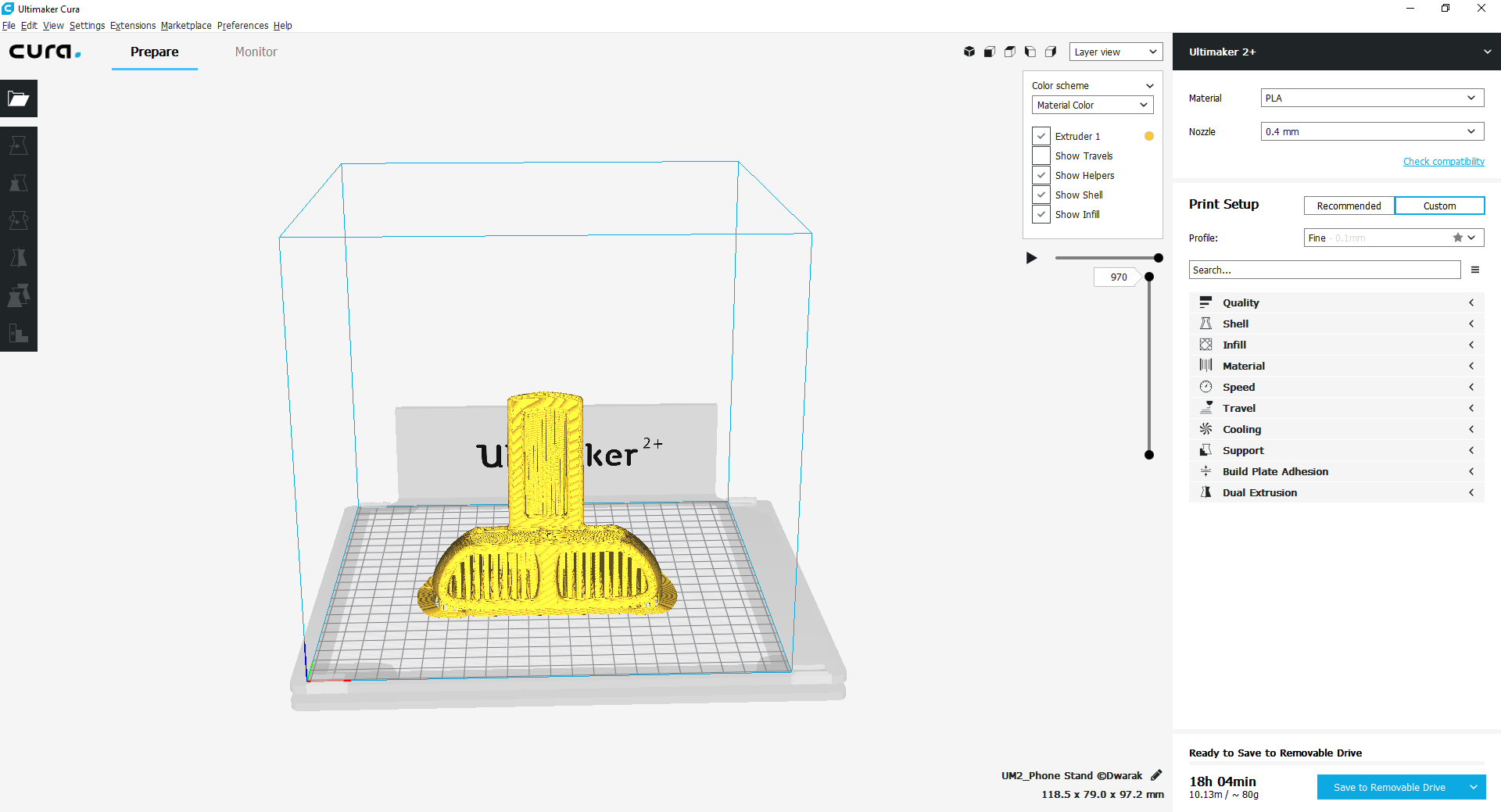Image resolution: width=1501 pixels, height=812 pixels.
Task: Open the 0.4 mm nozzle dropdown
Action: (x=1372, y=131)
